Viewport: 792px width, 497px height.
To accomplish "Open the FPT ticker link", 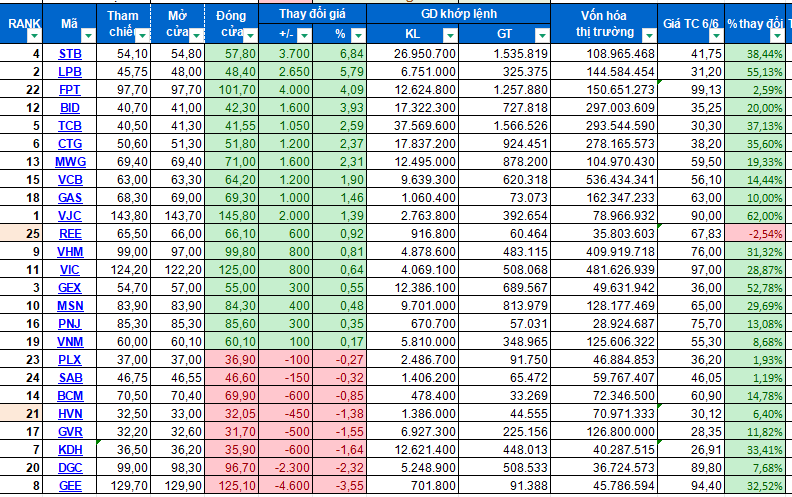I will [70, 90].
